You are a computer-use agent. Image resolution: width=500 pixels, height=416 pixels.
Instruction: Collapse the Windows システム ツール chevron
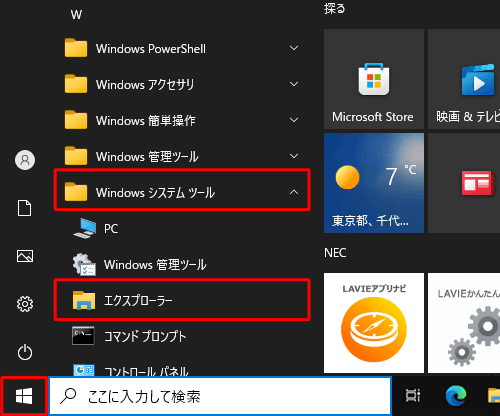pos(294,192)
